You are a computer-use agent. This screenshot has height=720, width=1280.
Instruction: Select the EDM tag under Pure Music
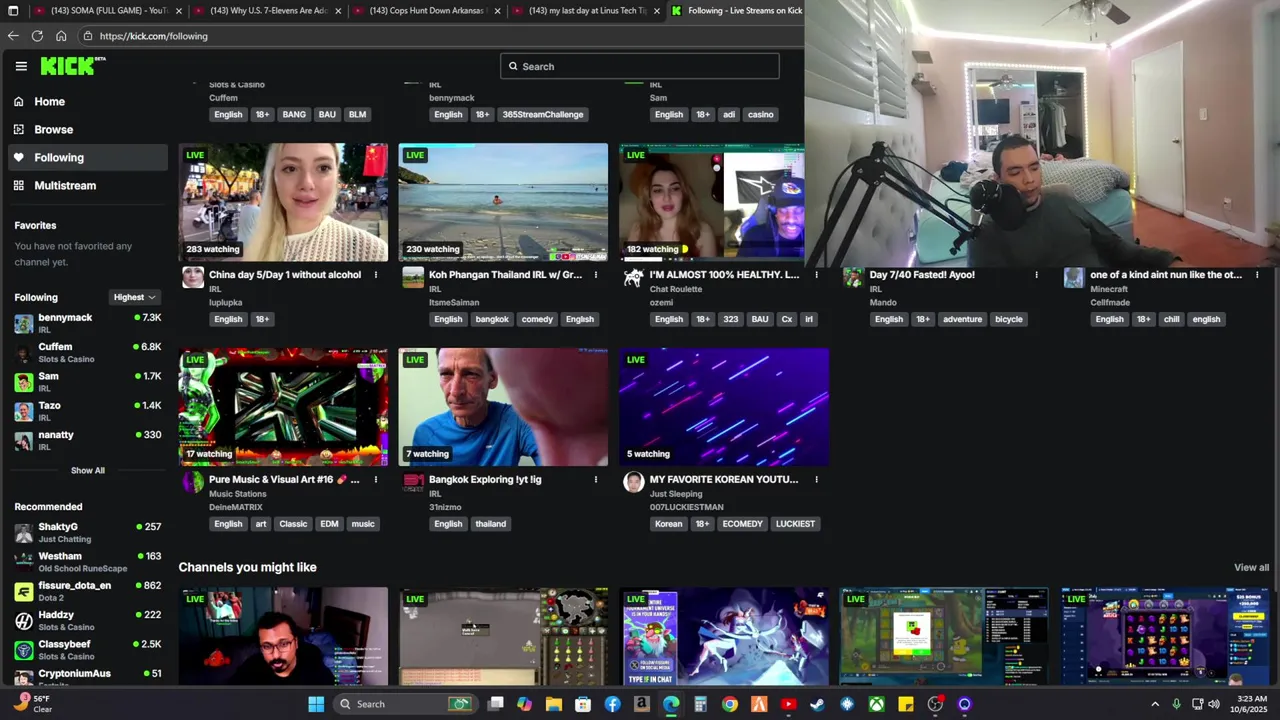[329, 524]
